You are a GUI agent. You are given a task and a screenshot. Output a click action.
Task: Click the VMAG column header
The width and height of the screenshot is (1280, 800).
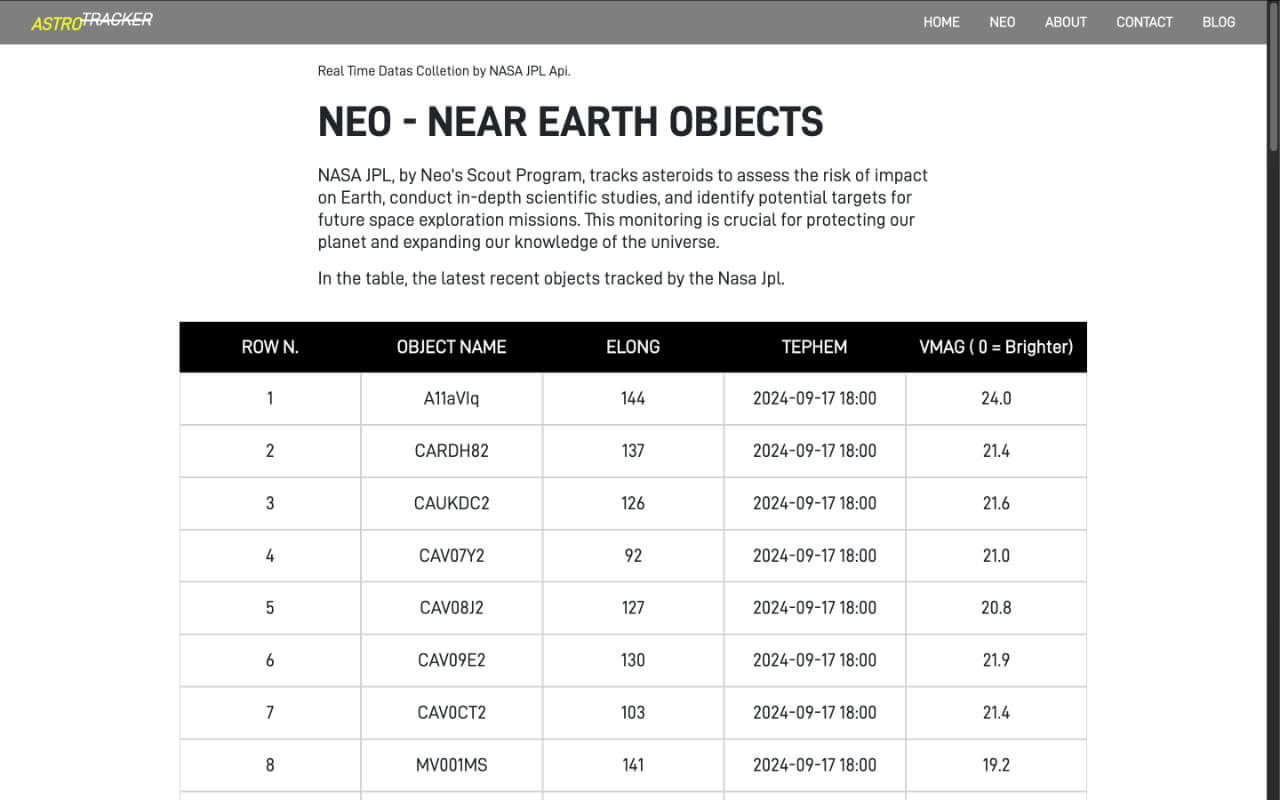point(996,347)
